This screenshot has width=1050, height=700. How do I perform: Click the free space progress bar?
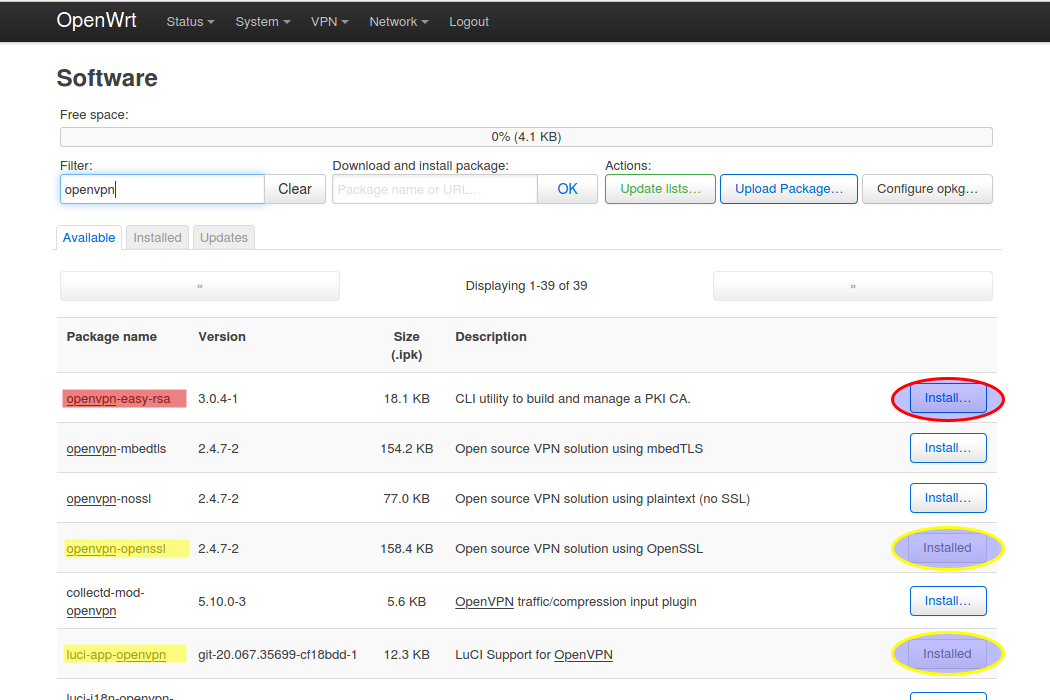526,137
